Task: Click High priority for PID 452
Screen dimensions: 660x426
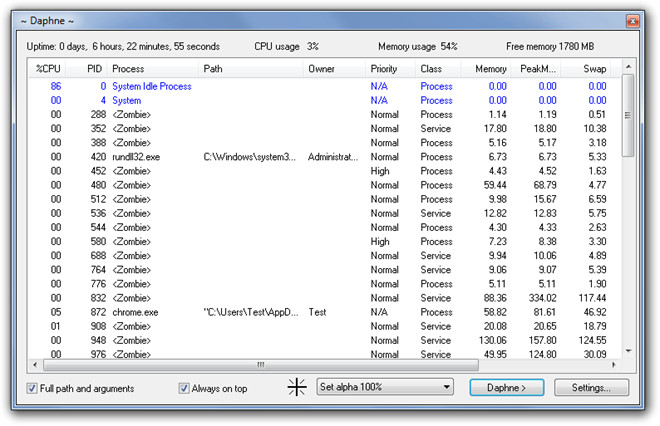Action: [380, 171]
